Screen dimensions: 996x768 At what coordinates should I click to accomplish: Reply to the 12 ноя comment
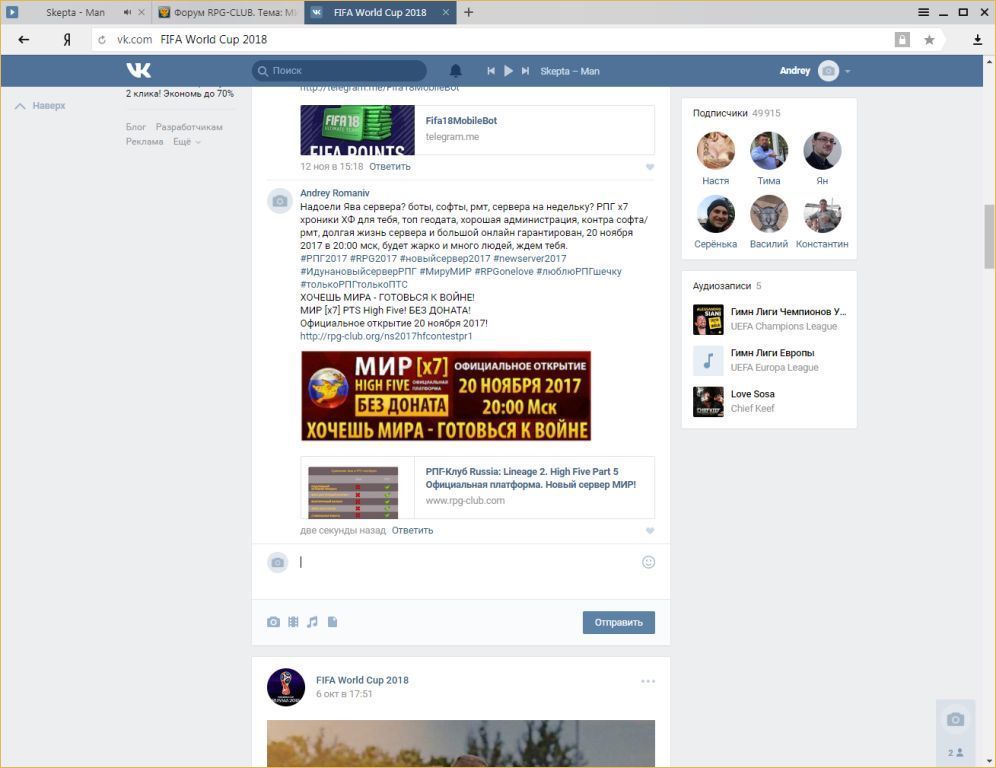(389, 166)
